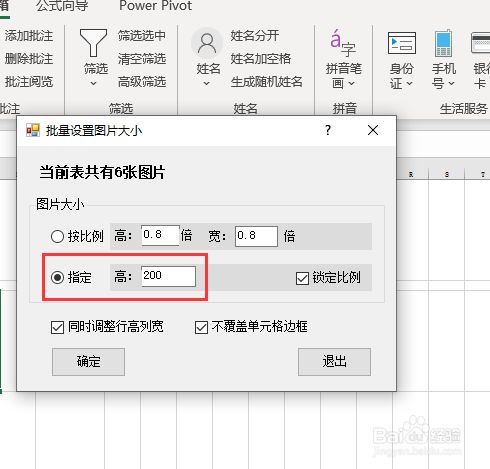Select column S header
This screenshot has width=490, height=469.
tap(447, 174)
